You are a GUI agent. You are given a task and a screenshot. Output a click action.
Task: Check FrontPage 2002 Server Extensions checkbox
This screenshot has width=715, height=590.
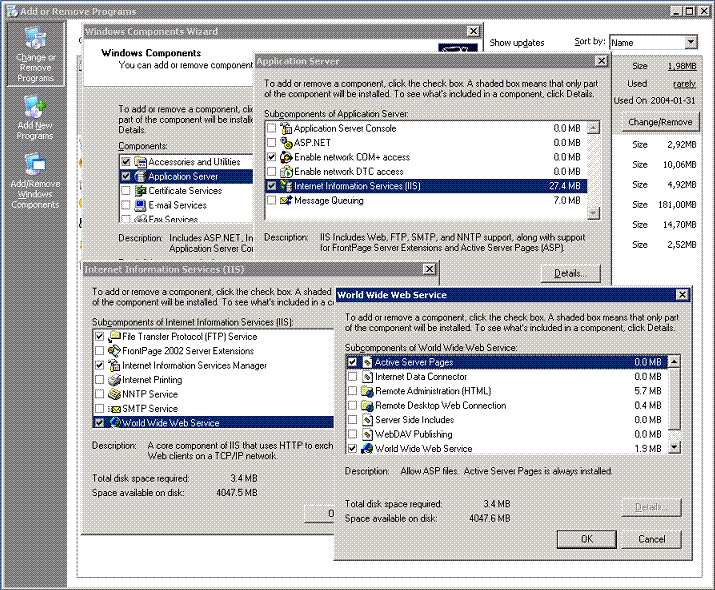coord(99,351)
